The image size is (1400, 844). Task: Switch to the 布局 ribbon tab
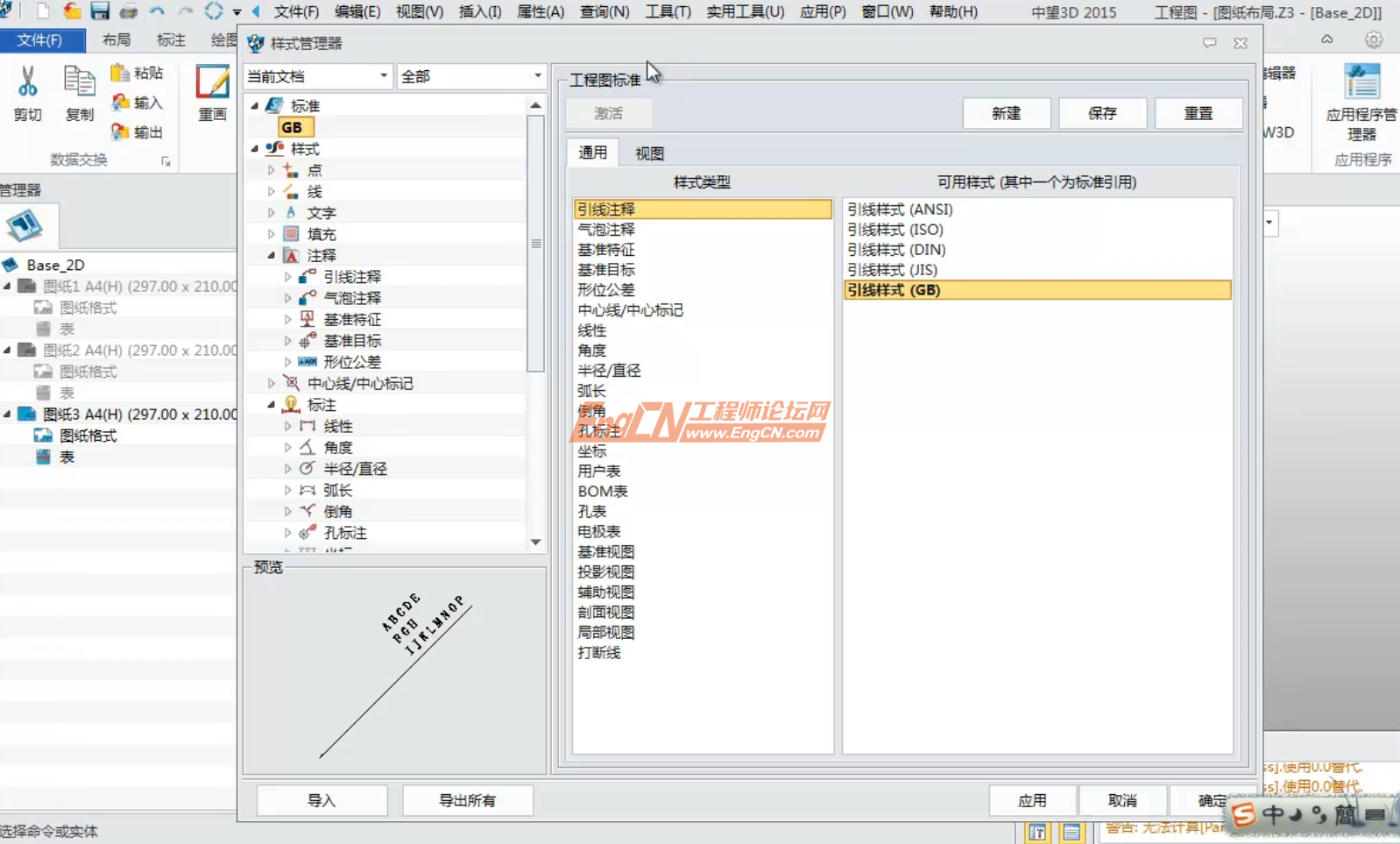pos(116,39)
